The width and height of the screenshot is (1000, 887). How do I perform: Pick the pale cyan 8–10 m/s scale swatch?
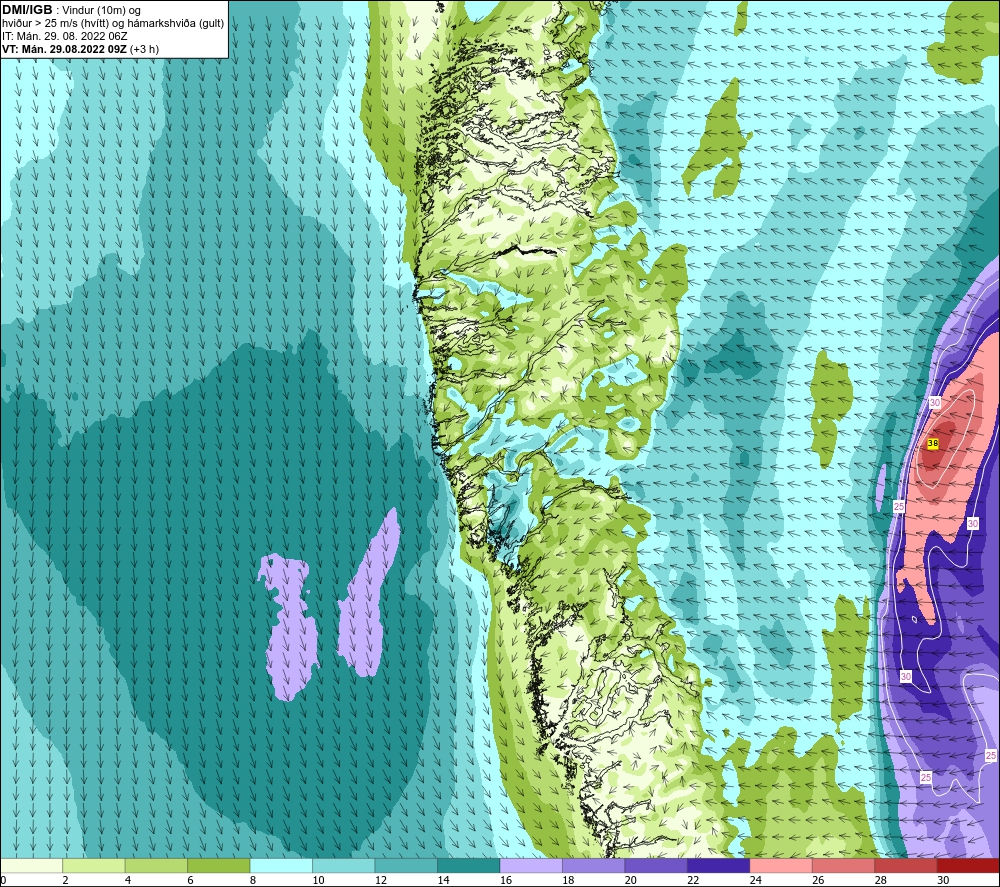(x=281, y=866)
